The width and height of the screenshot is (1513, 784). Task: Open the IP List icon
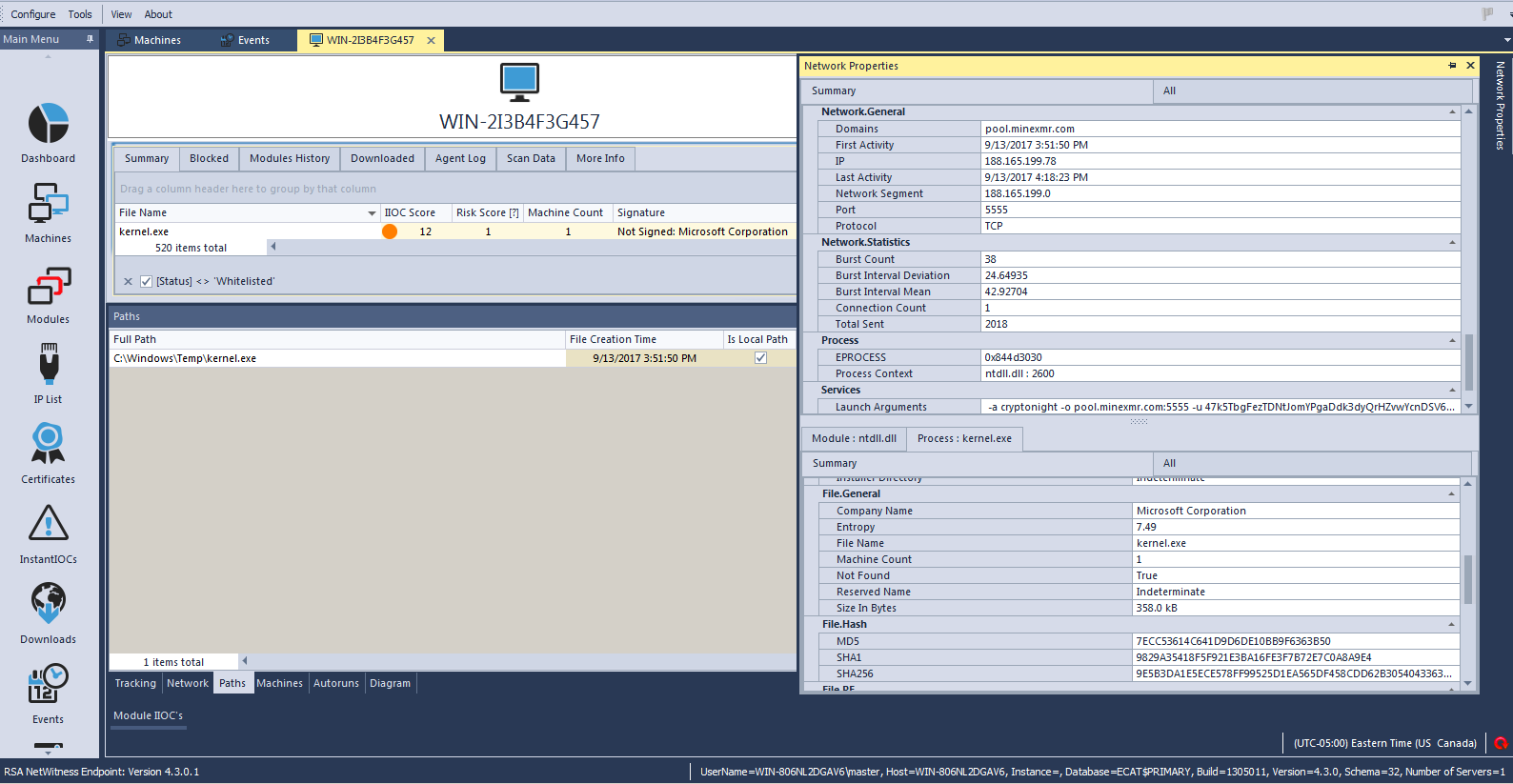49,366
